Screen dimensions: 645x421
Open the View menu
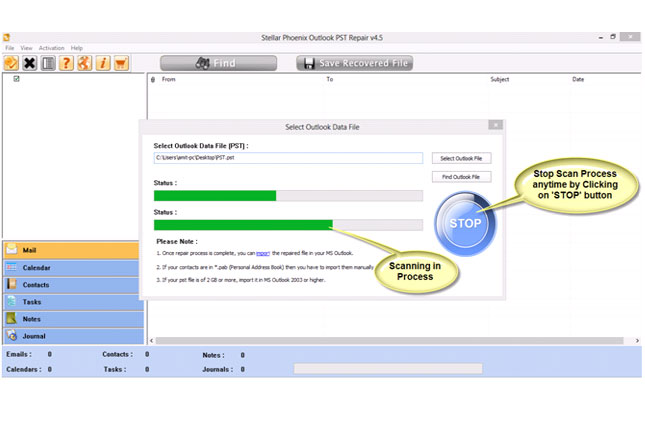(x=26, y=48)
